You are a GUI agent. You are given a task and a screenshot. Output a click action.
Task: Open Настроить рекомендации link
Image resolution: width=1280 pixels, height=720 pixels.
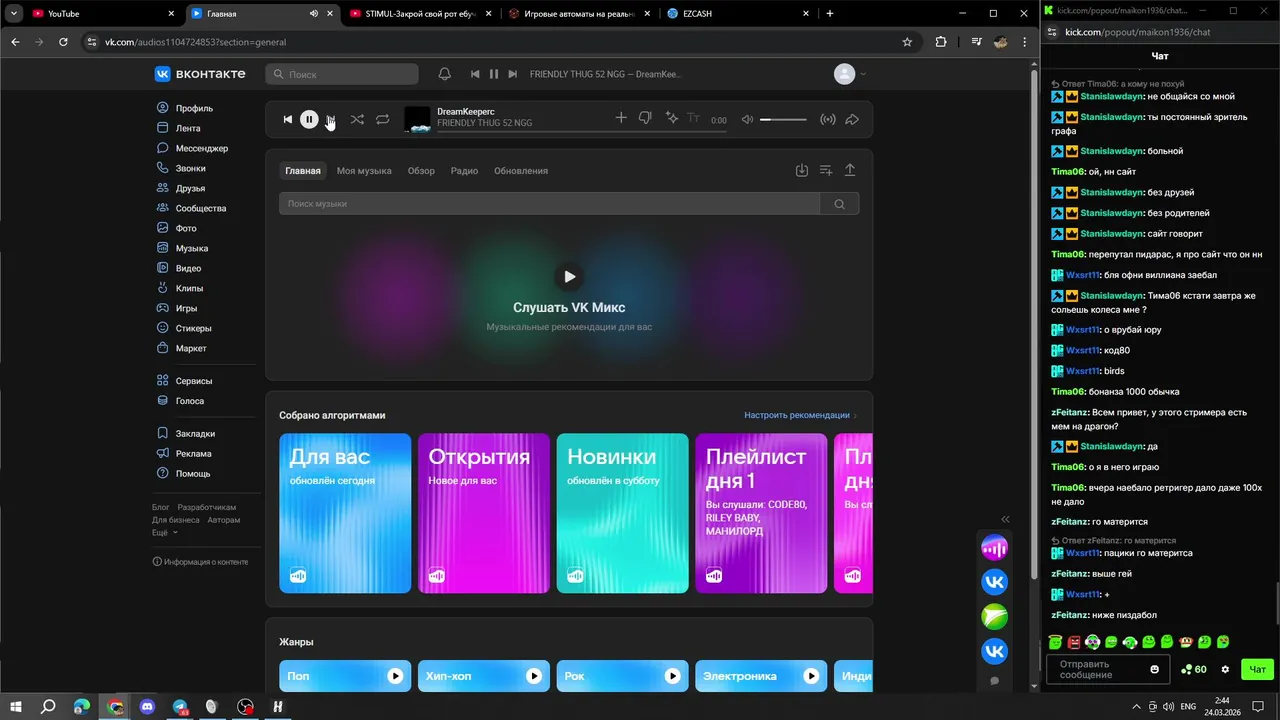[x=797, y=415]
